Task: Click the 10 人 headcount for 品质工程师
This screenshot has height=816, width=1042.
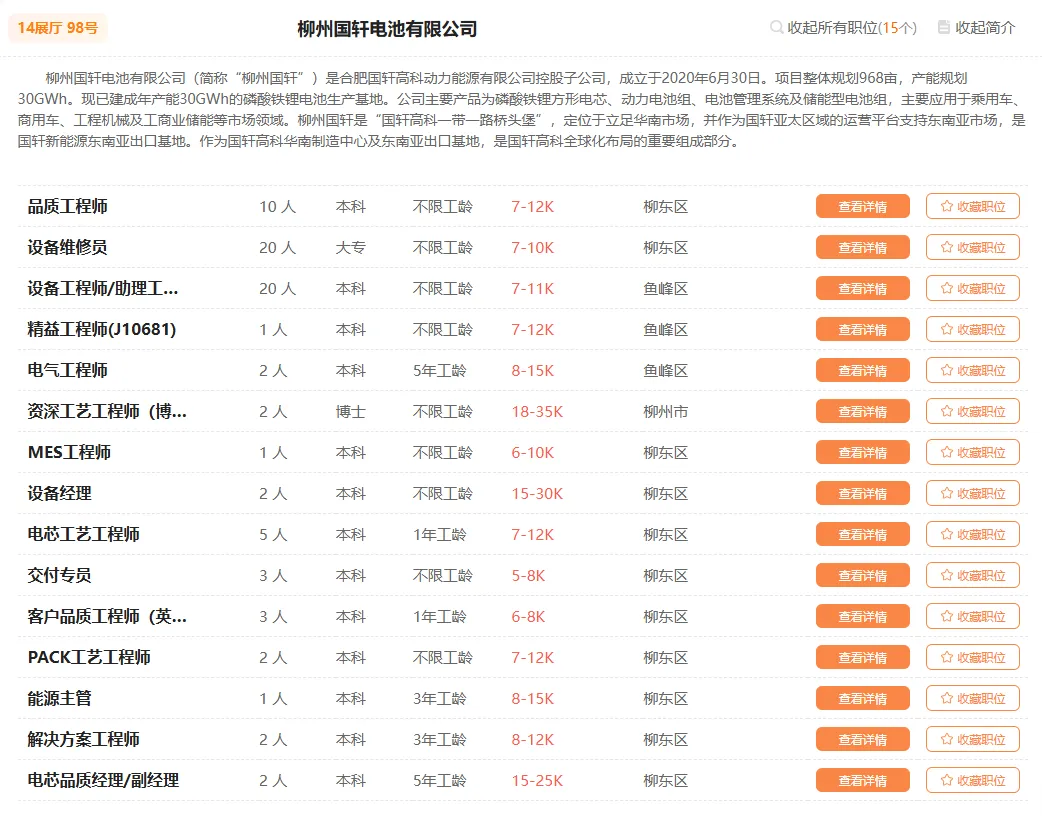Action: (x=277, y=207)
